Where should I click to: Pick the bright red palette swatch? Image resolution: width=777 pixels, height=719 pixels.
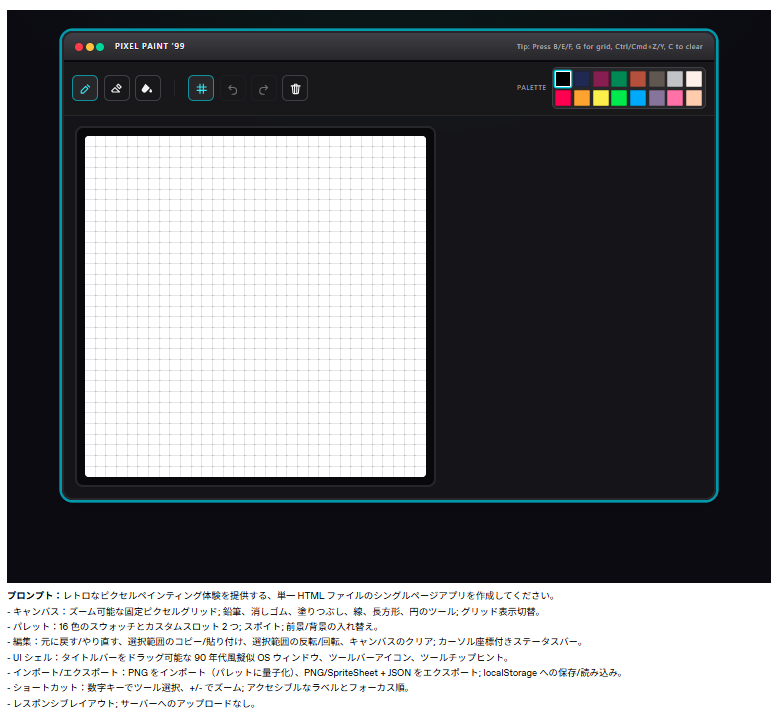[563, 98]
